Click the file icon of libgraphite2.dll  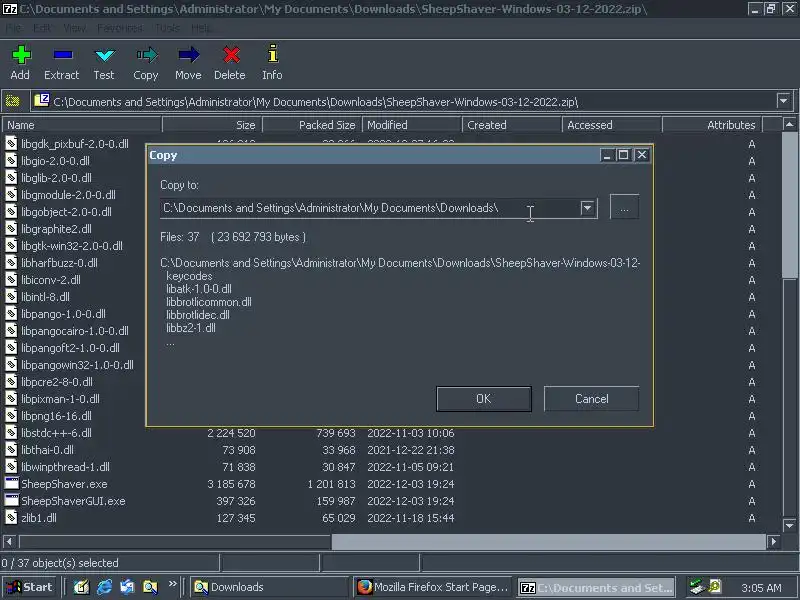(x=11, y=229)
